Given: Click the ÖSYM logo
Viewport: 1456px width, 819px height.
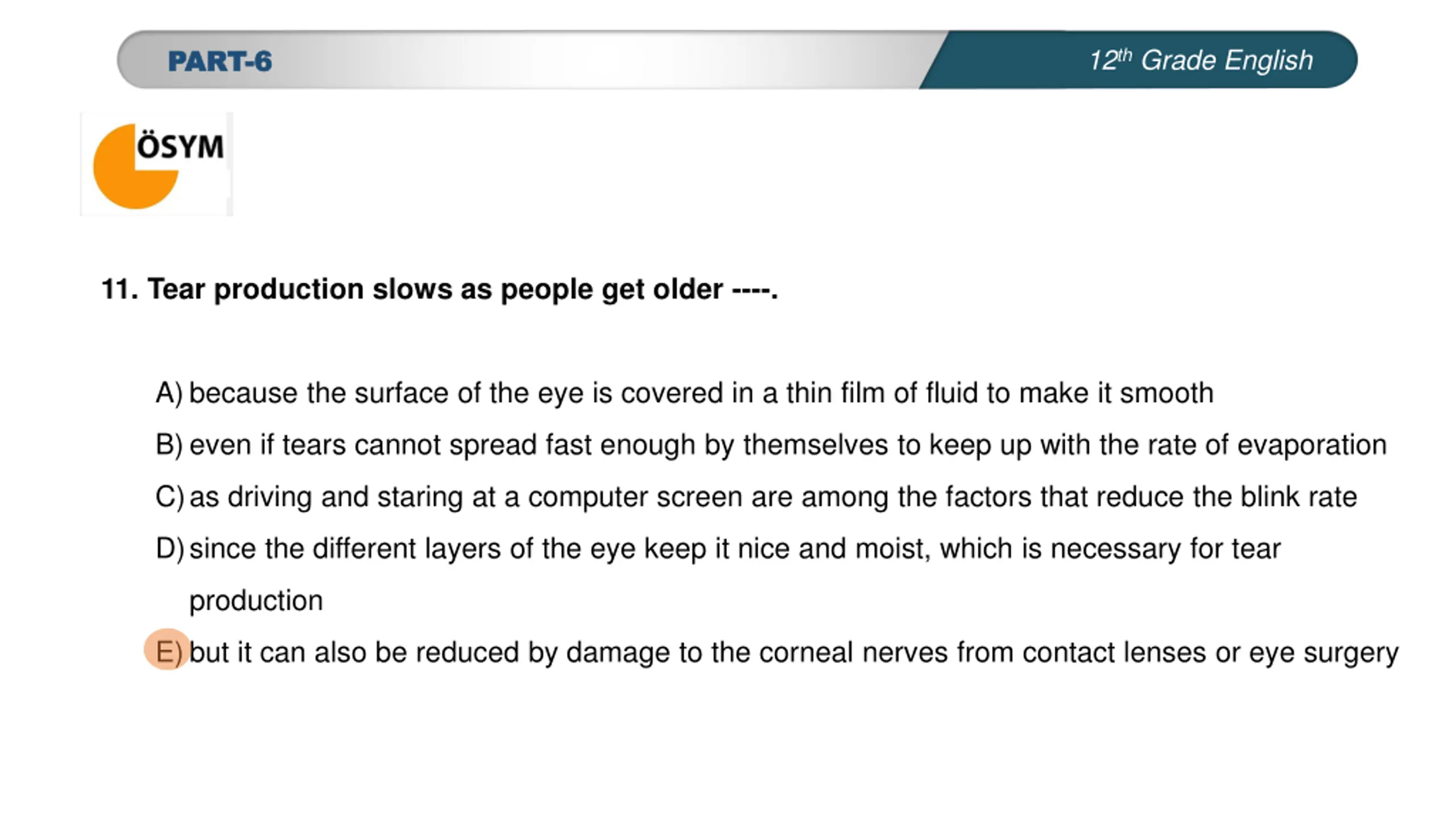Looking at the screenshot, I should (156, 164).
